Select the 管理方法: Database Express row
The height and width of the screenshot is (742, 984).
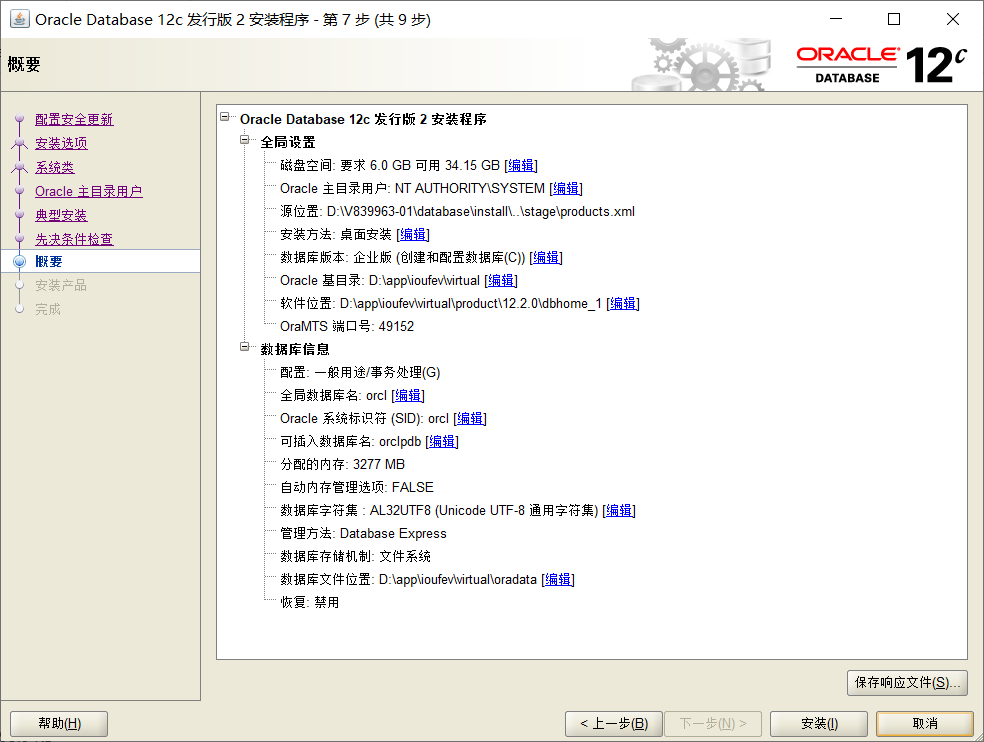[363, 534]
